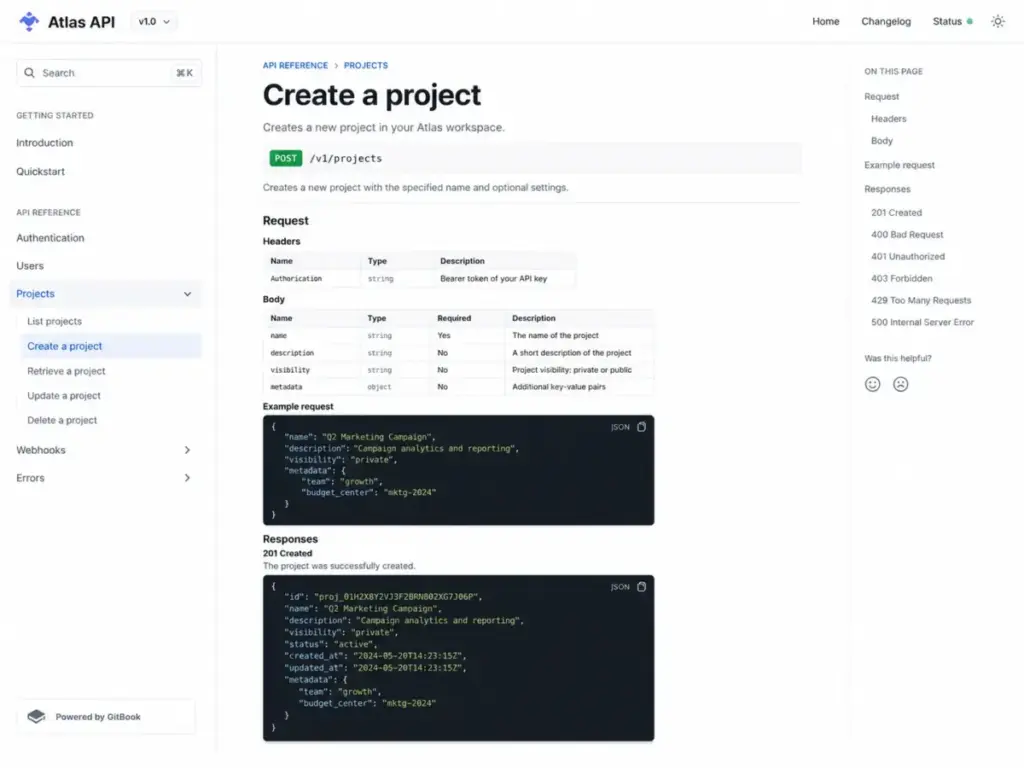Jump to 500 Internal Server Error
The width and height of the screenshot is (1024, 768).
[922, 322]
